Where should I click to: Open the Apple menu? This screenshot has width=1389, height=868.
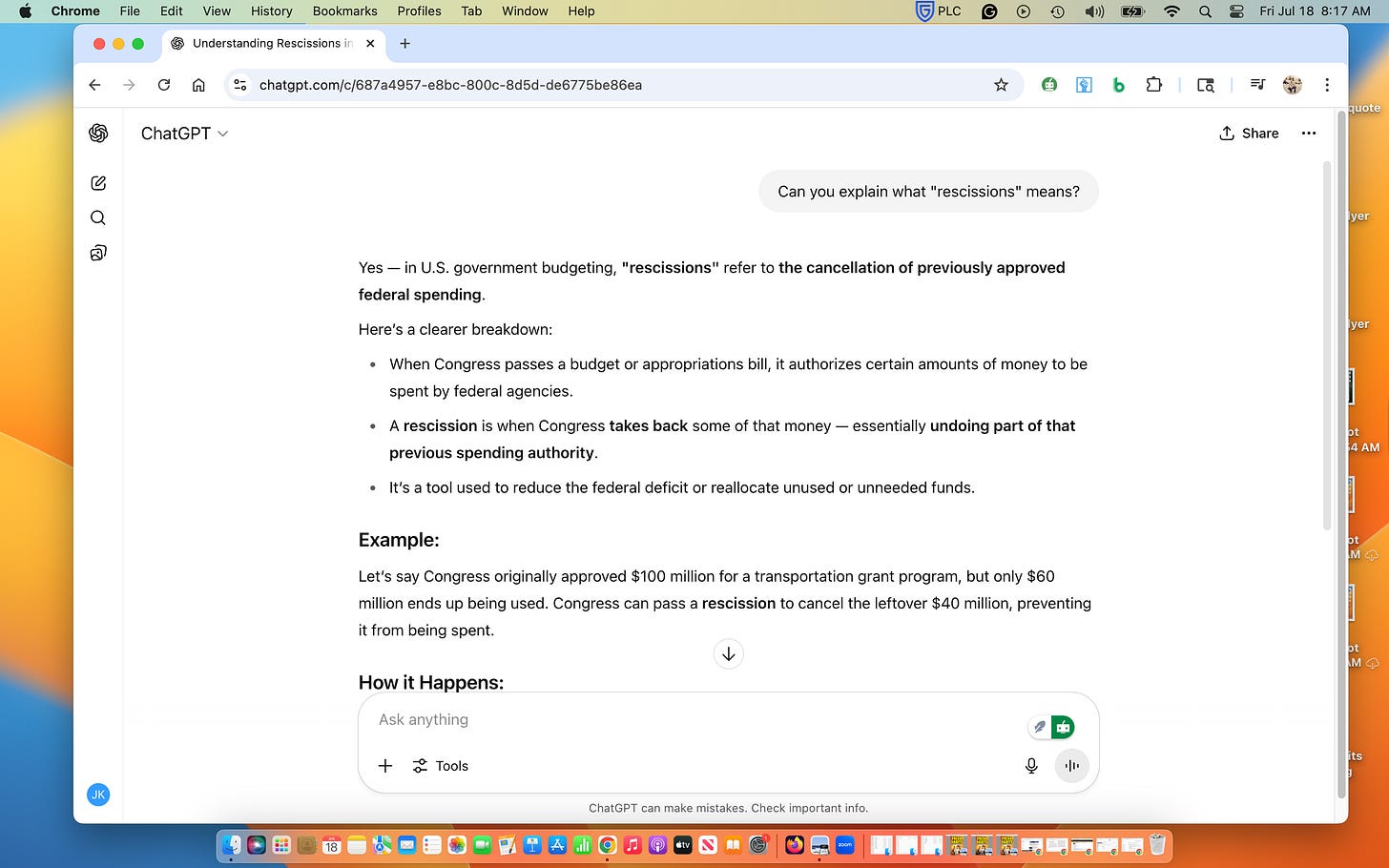pyautogui.click(x=26, y=11)
